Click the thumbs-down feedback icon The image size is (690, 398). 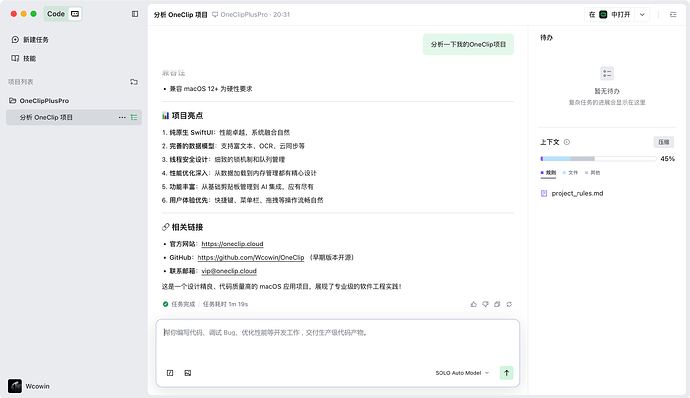coord(485,304)
